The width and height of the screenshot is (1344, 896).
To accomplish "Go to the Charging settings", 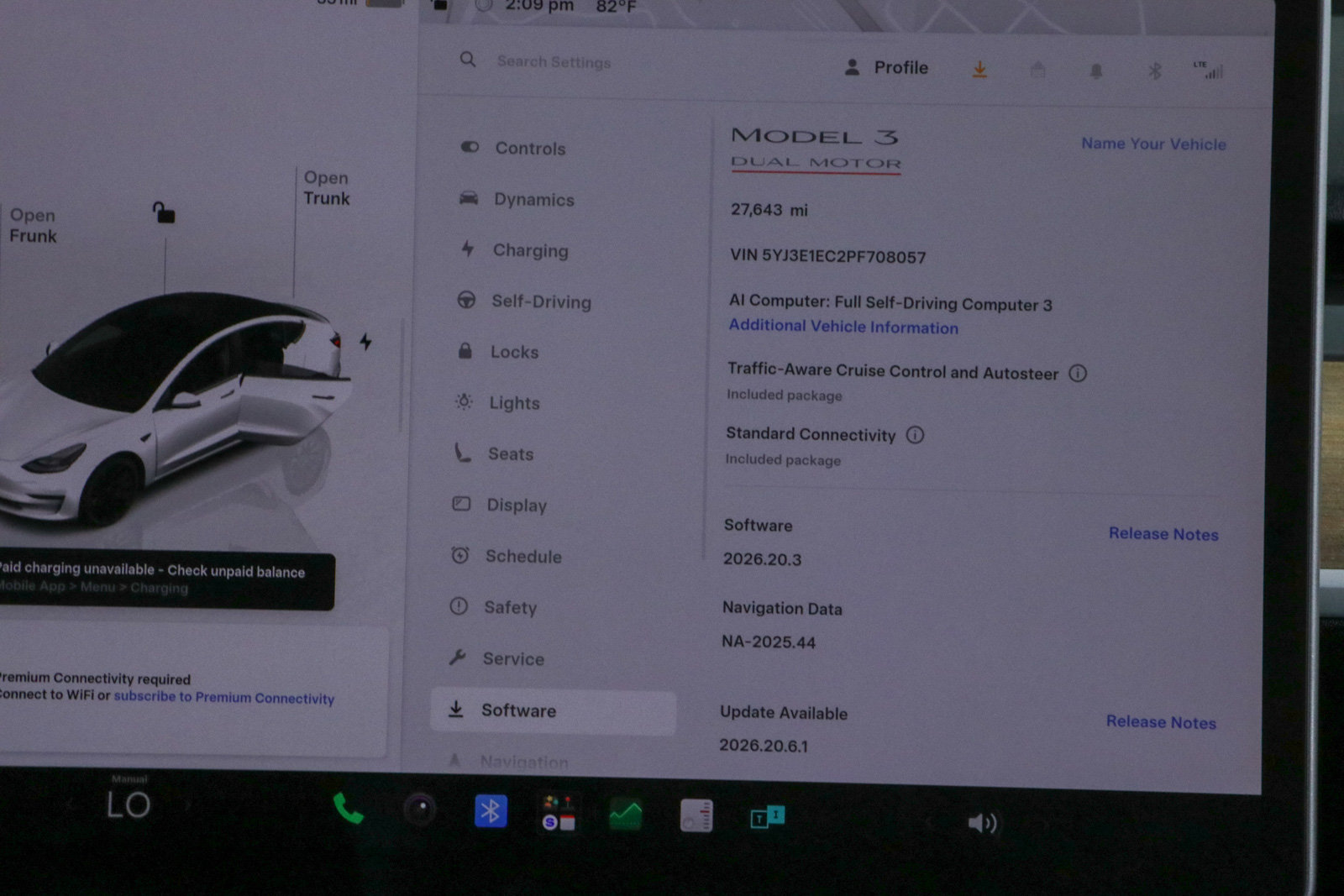I will (x=514, y=250).
